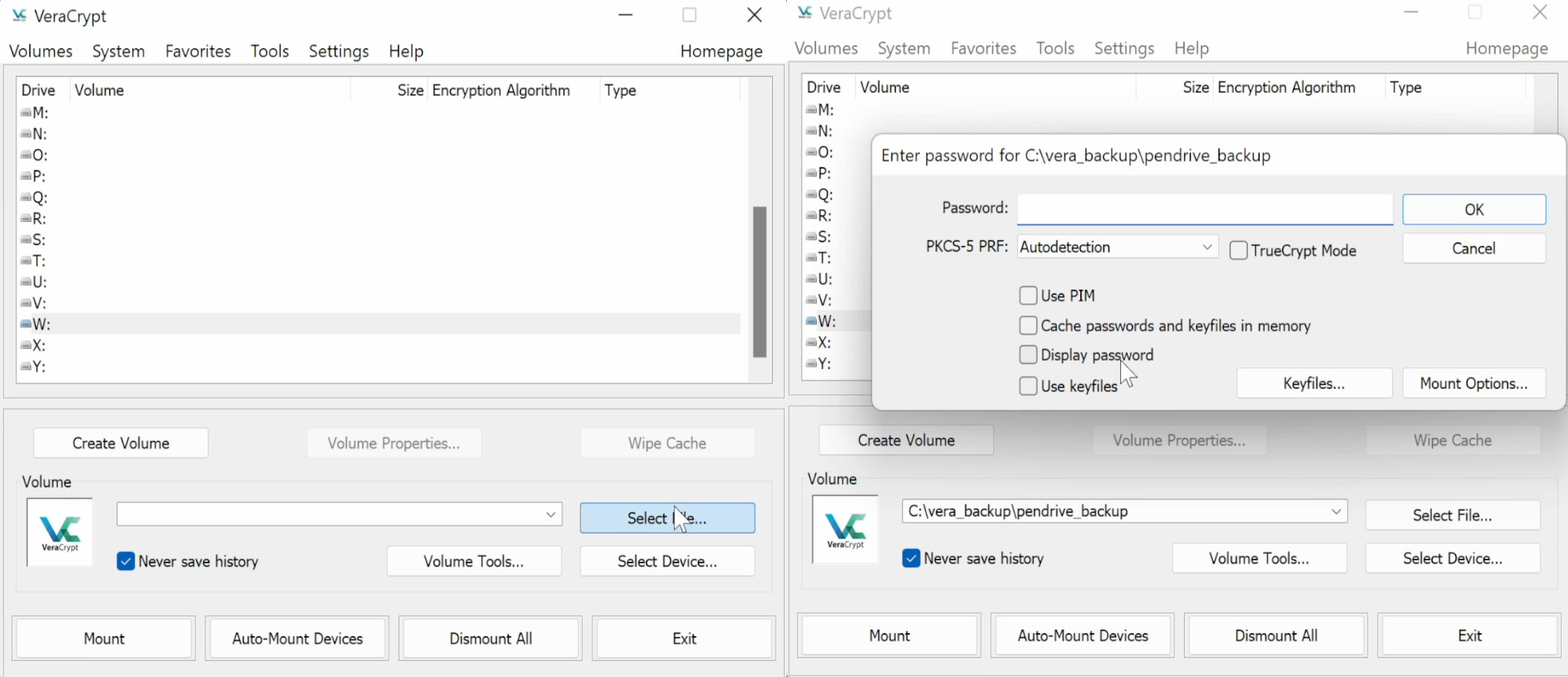Click drive list scrollbar thumb in left window

(759, 282)
